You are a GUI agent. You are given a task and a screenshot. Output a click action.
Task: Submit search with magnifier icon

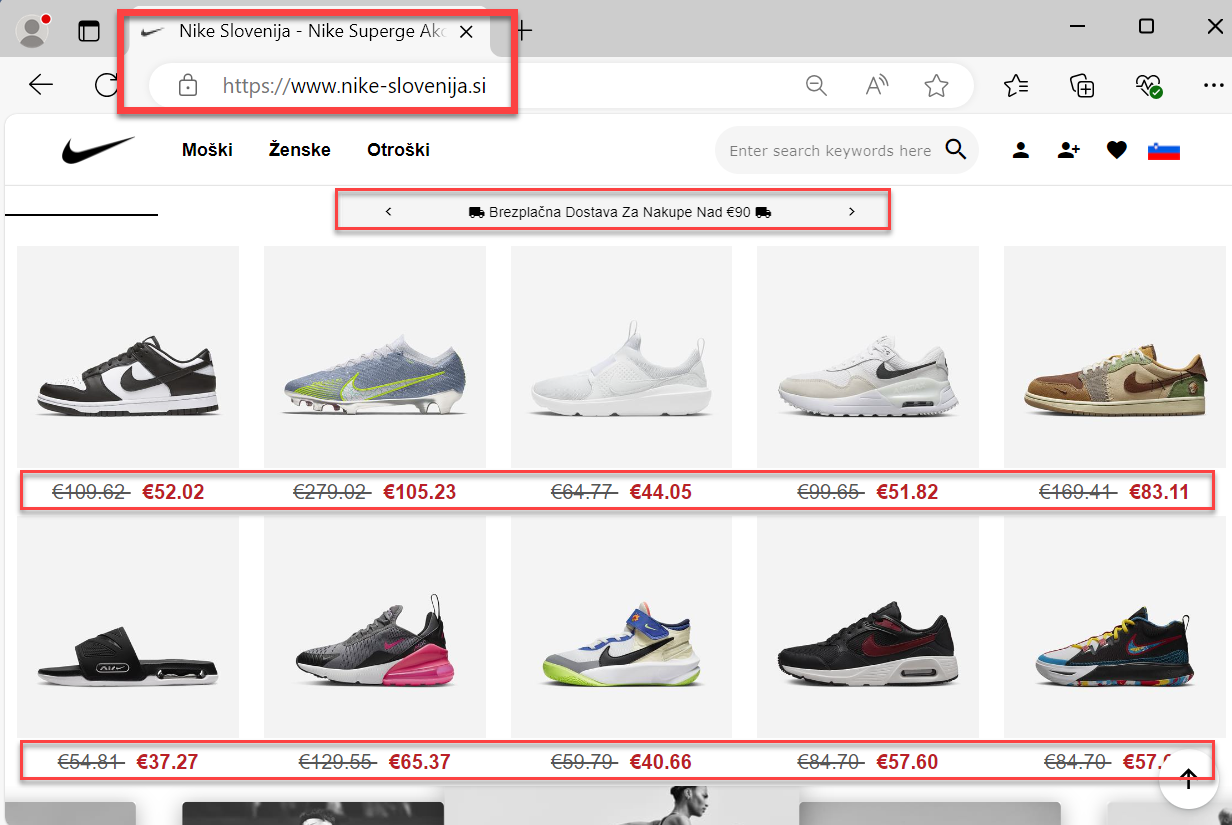point(956,150)
